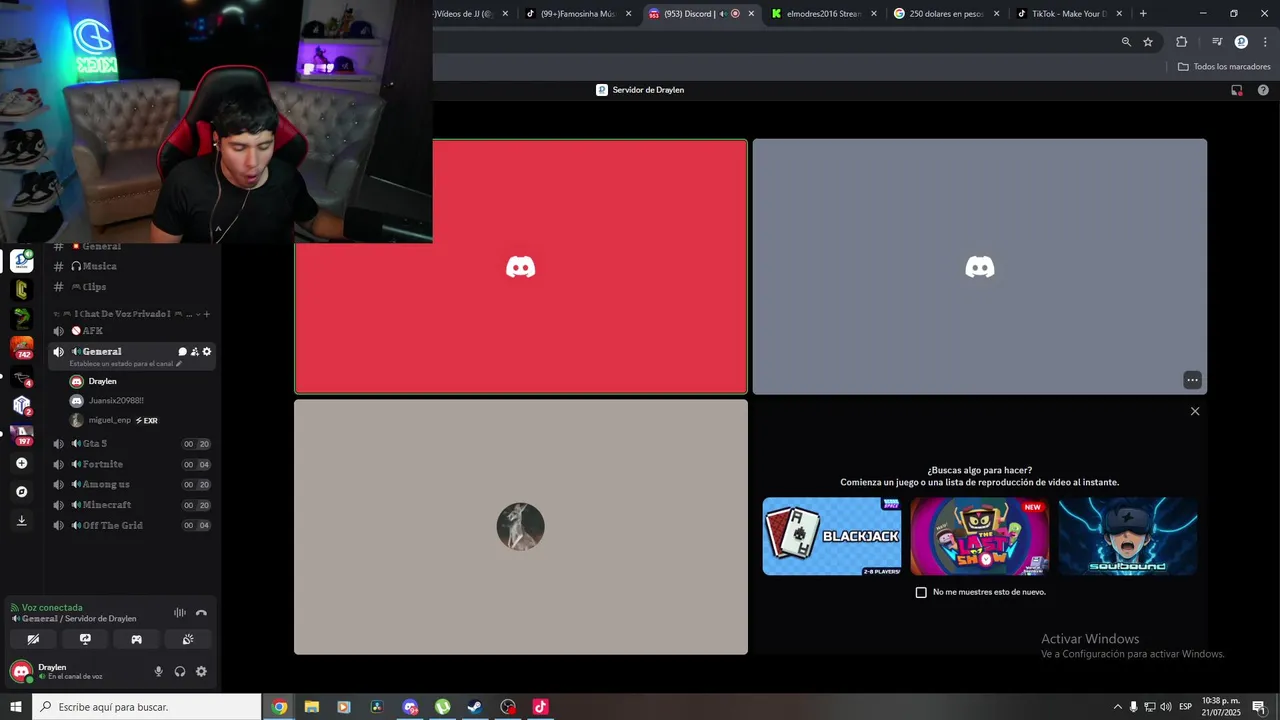Open Discord inbox icon in header
Screen dimensions: 1280x720
[1237, 90]
